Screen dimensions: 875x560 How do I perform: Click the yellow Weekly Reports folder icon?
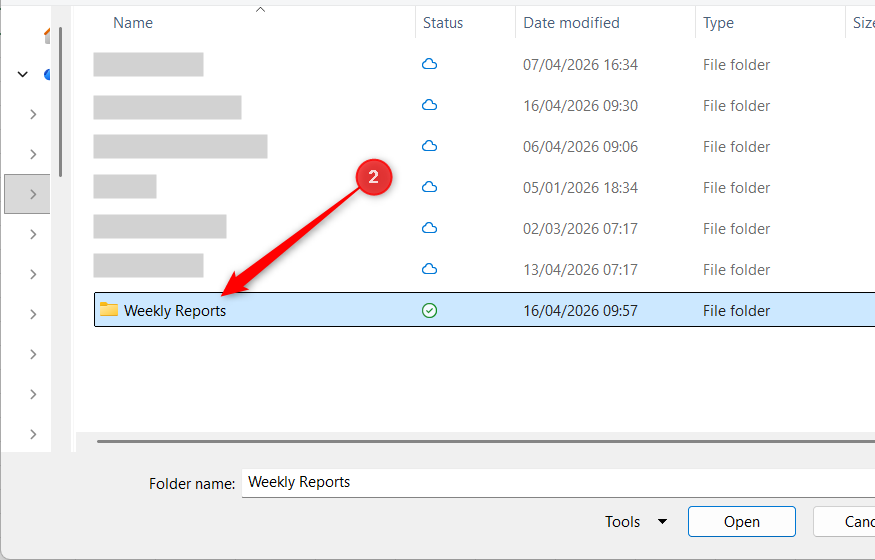click(109, 310)
